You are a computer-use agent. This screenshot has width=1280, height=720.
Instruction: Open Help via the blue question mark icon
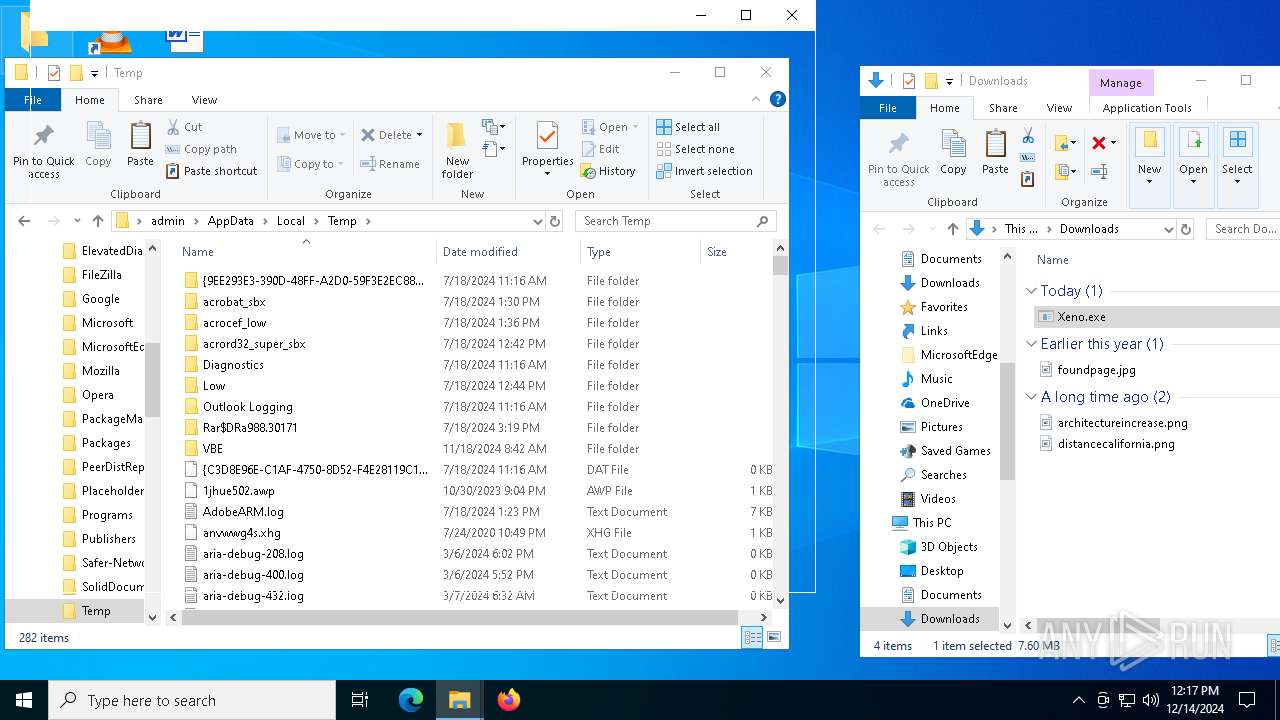(777, 99)
